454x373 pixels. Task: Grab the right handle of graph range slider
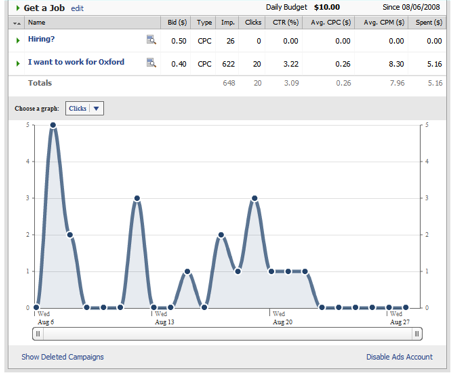click(417, 334)
